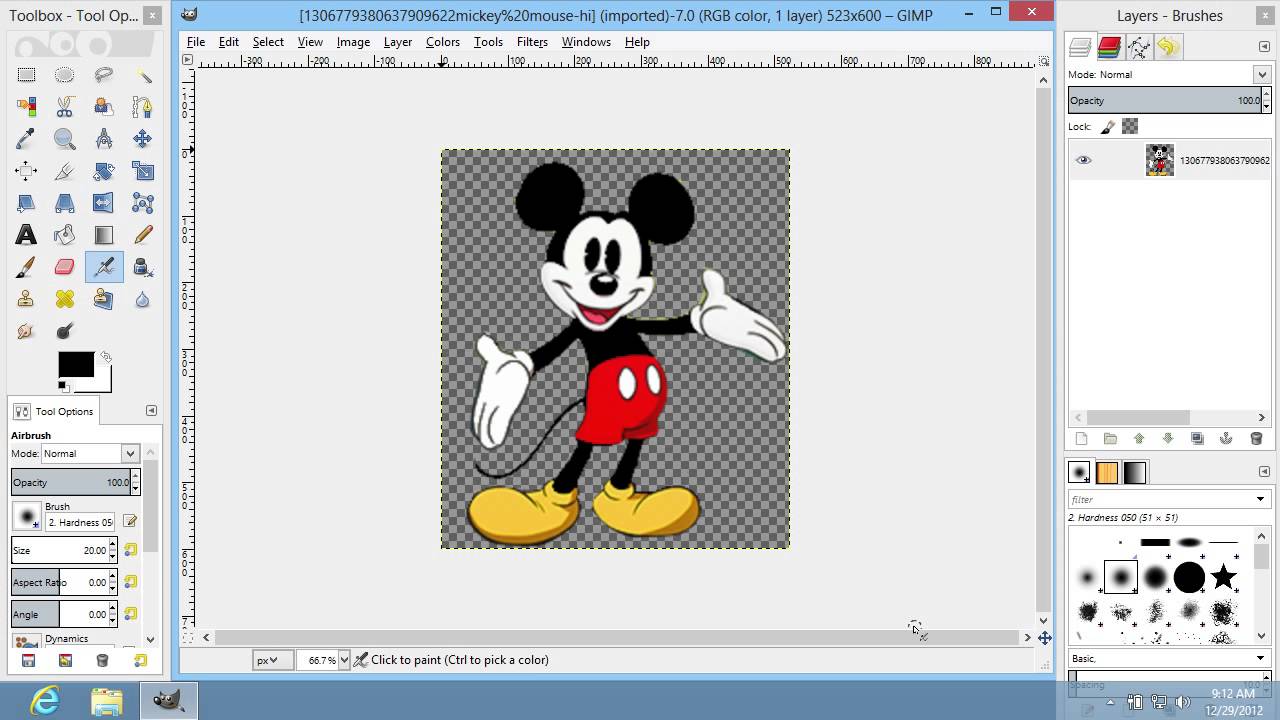Open the brush filter dropdown arrow
Screen dimensions: 1280x720
tap(1260, 499)
